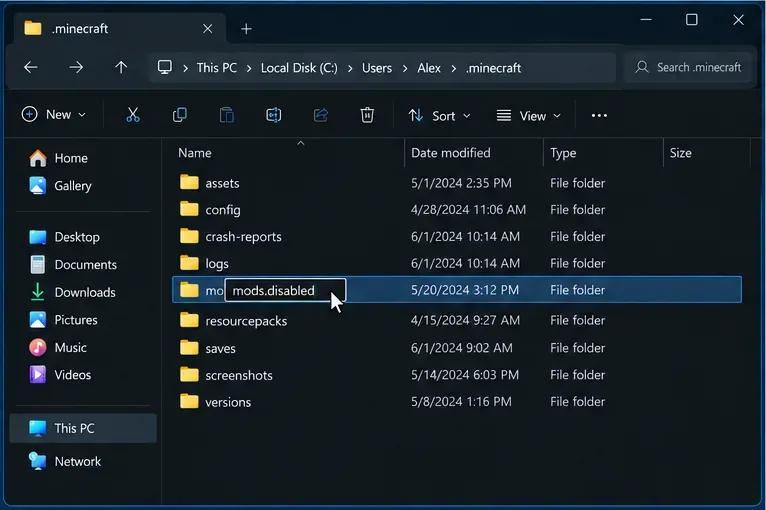The height and width of the screenshot is (510, 766).
Task: Expand chevron after Alex breadcrumb
Action: (453, 68)
